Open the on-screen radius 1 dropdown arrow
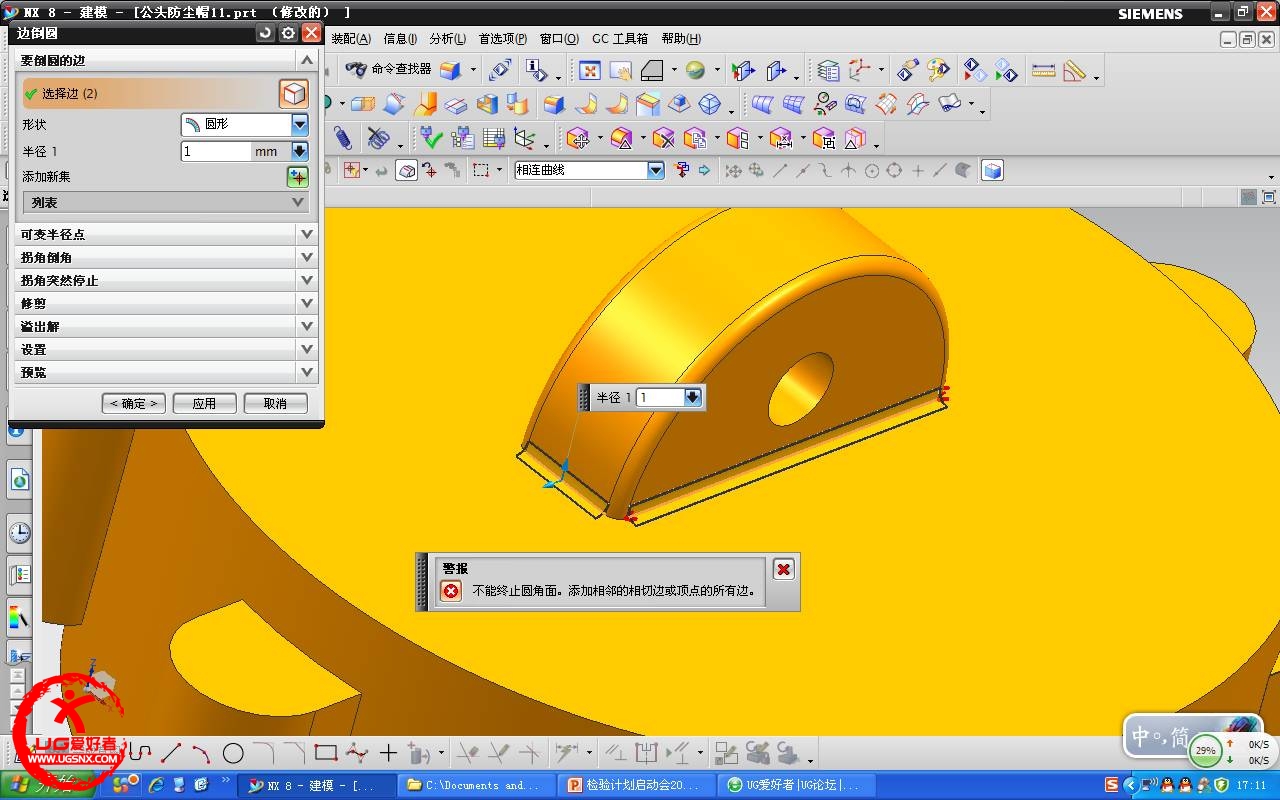Screen dimensions: 1280x800 click(x=693, y=397)
